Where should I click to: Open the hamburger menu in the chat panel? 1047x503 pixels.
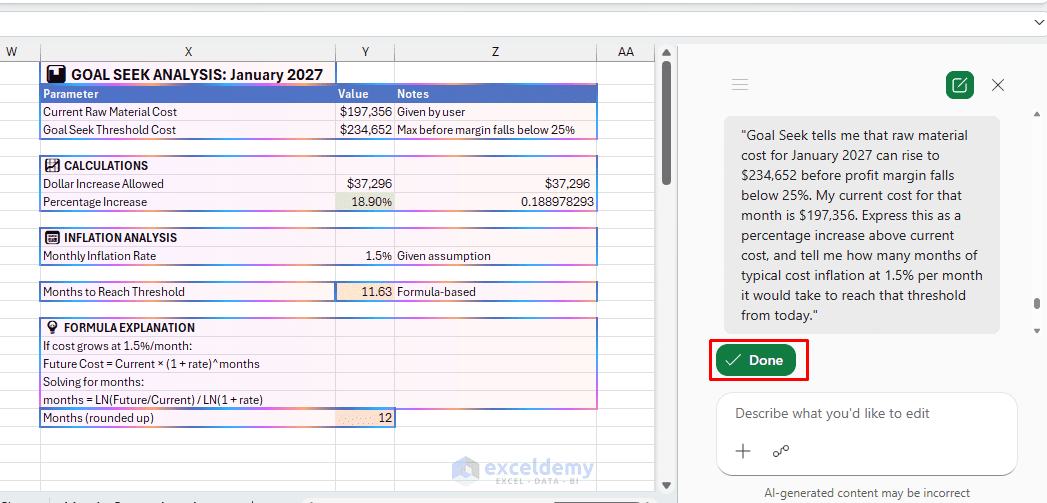click(x=740, y=85)
